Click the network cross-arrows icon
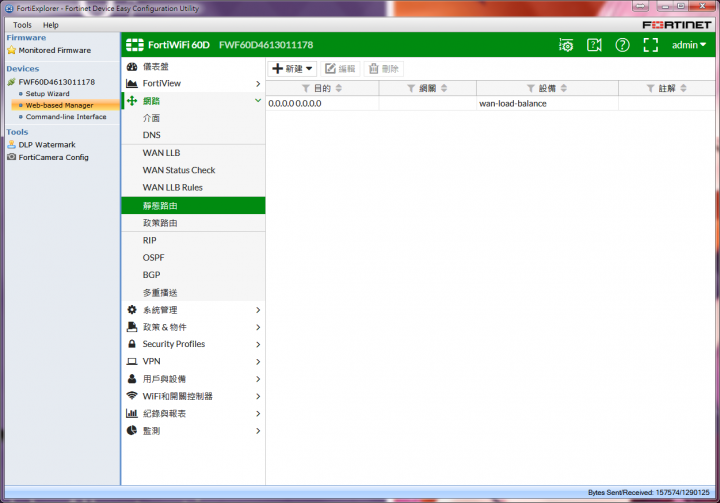Image resolution: width=720 pixels, height=503 pixels. [132, 101]
